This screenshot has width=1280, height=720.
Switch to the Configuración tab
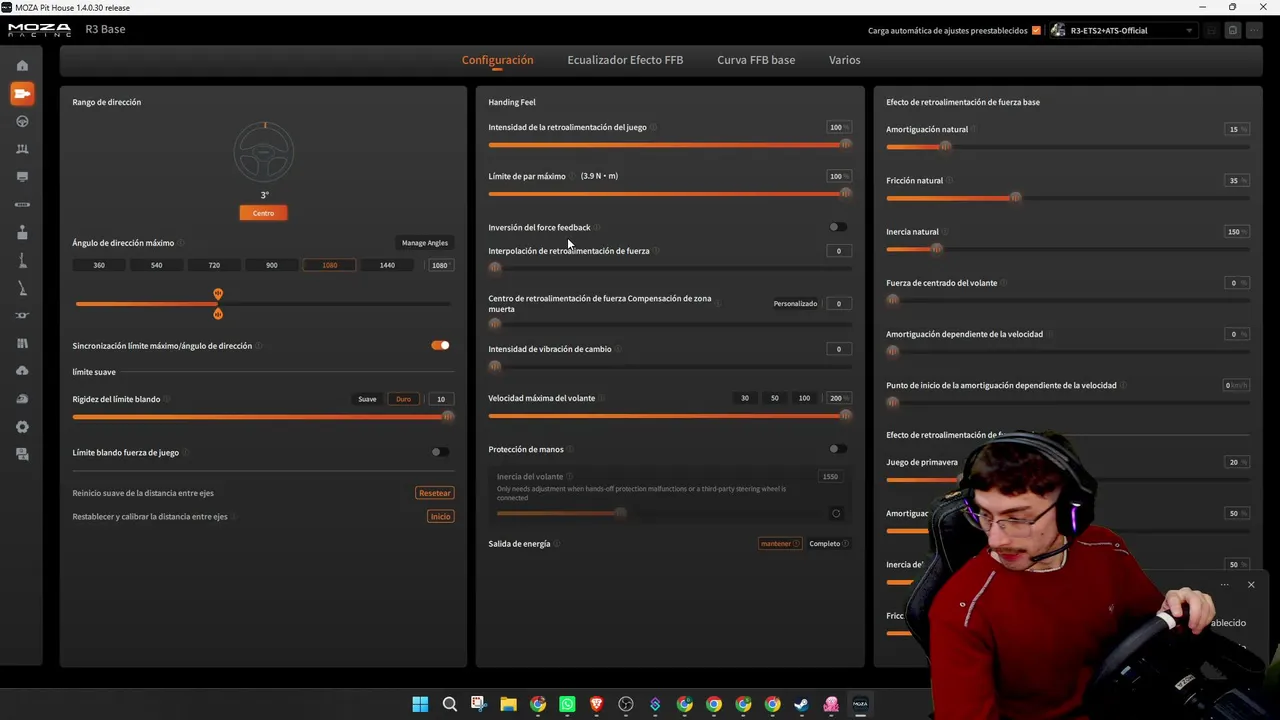click(497, 60)
